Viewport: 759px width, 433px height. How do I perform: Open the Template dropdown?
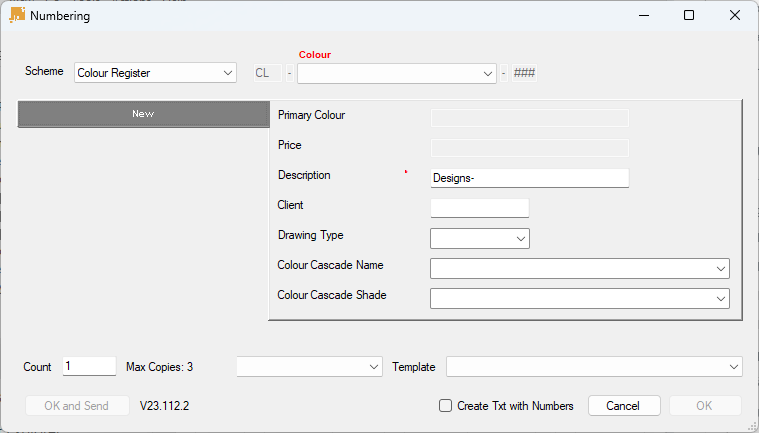[x=594, y=367]
